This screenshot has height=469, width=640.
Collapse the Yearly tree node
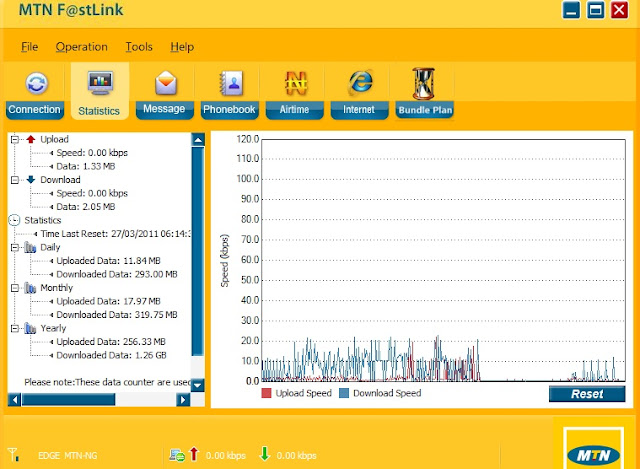coord(15,328)
